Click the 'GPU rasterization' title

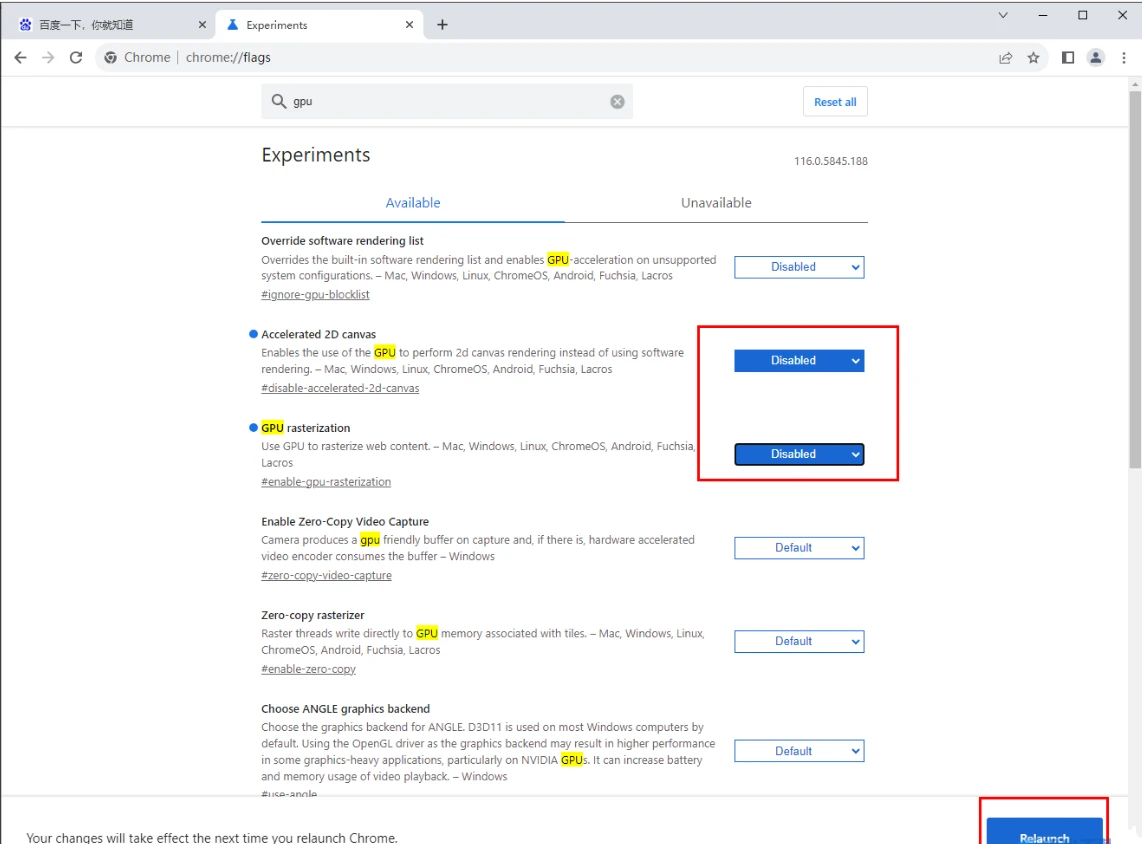306,428
